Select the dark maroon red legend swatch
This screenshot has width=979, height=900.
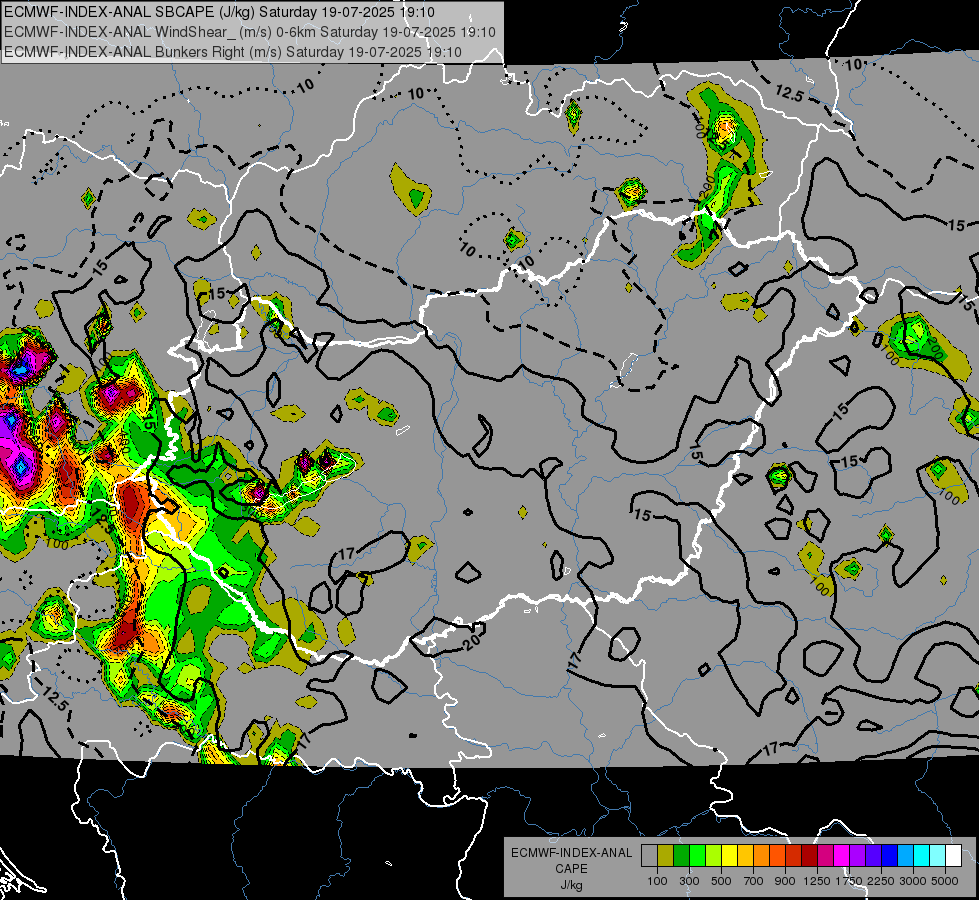click(x=810, y=856)
